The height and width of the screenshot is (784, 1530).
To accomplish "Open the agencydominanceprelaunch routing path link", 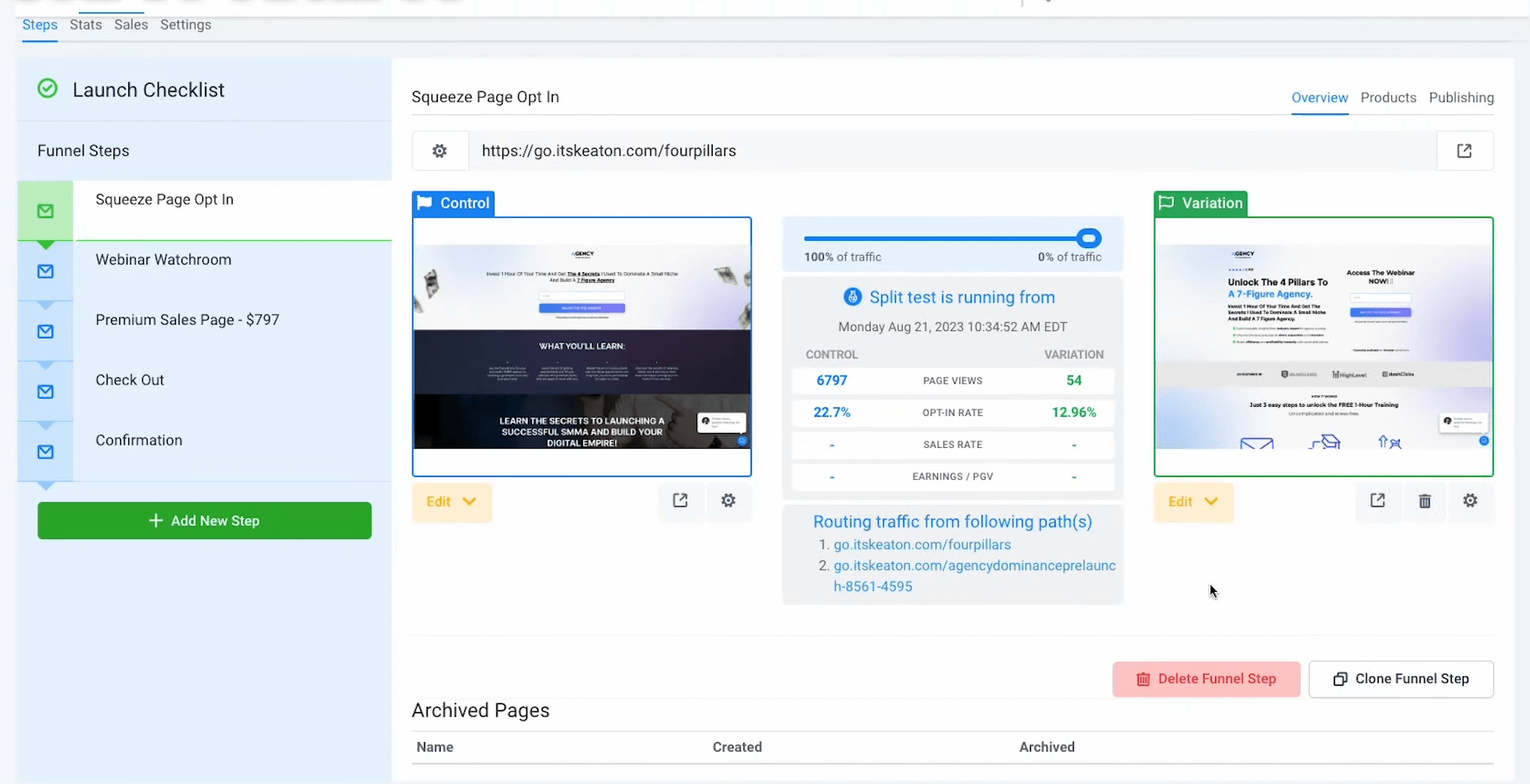I will 975,576.
